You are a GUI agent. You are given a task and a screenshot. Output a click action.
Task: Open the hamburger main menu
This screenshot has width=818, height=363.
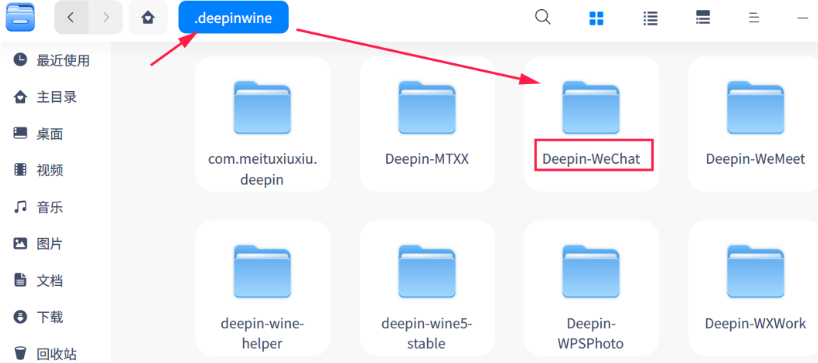[x=754, y=18]
